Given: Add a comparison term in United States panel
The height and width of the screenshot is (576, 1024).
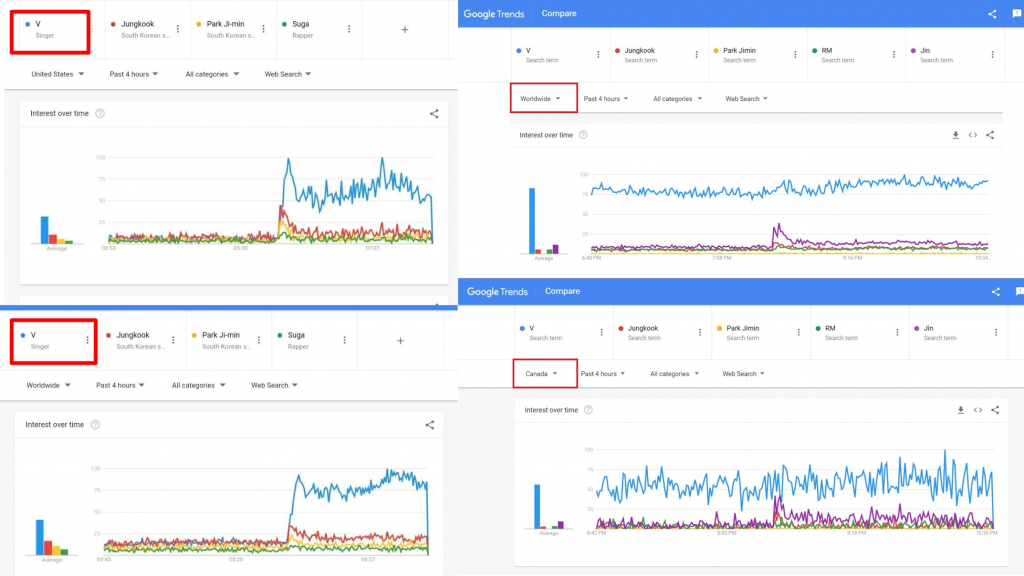Looking at the screenshot, I should point(405,29).
